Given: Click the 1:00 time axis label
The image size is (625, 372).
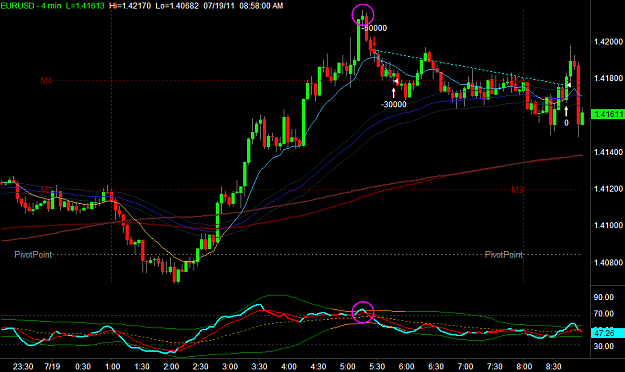Looking at the screenshot, I should [112, 366].
